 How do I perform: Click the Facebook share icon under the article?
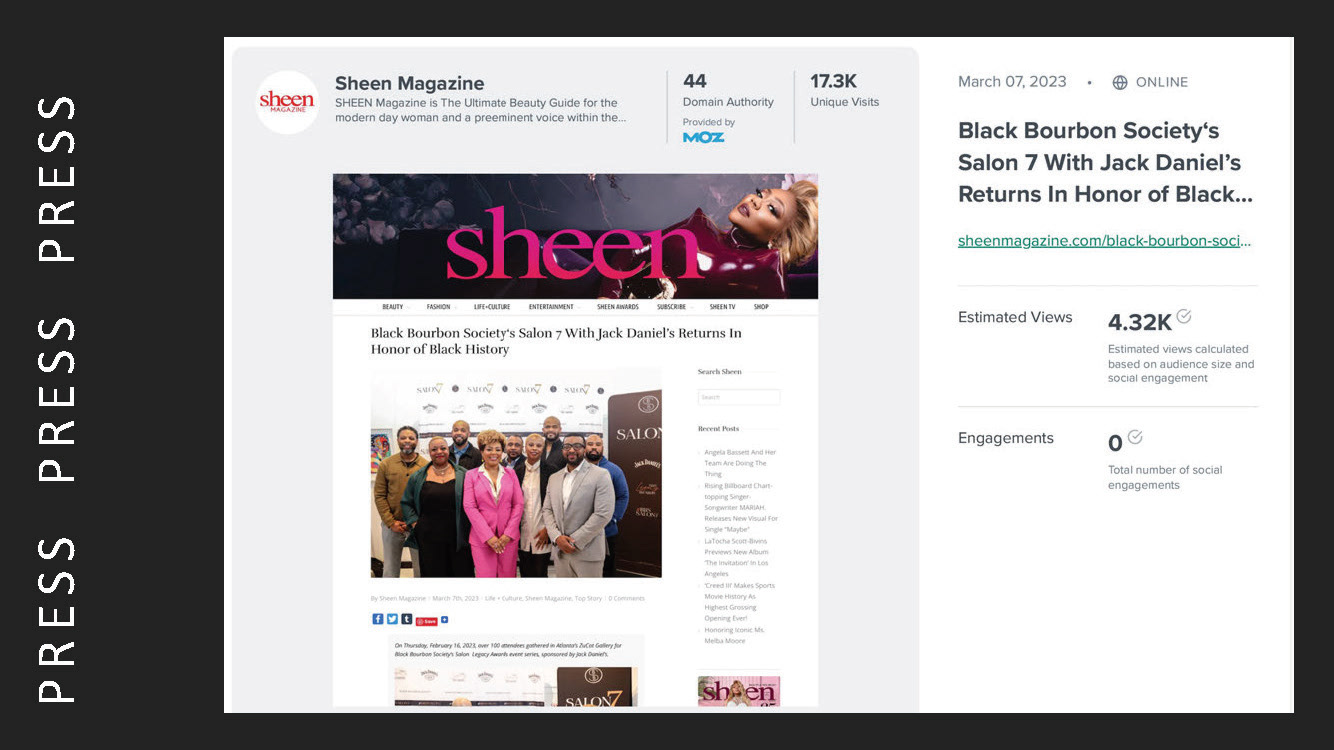(x=378, y=619)
